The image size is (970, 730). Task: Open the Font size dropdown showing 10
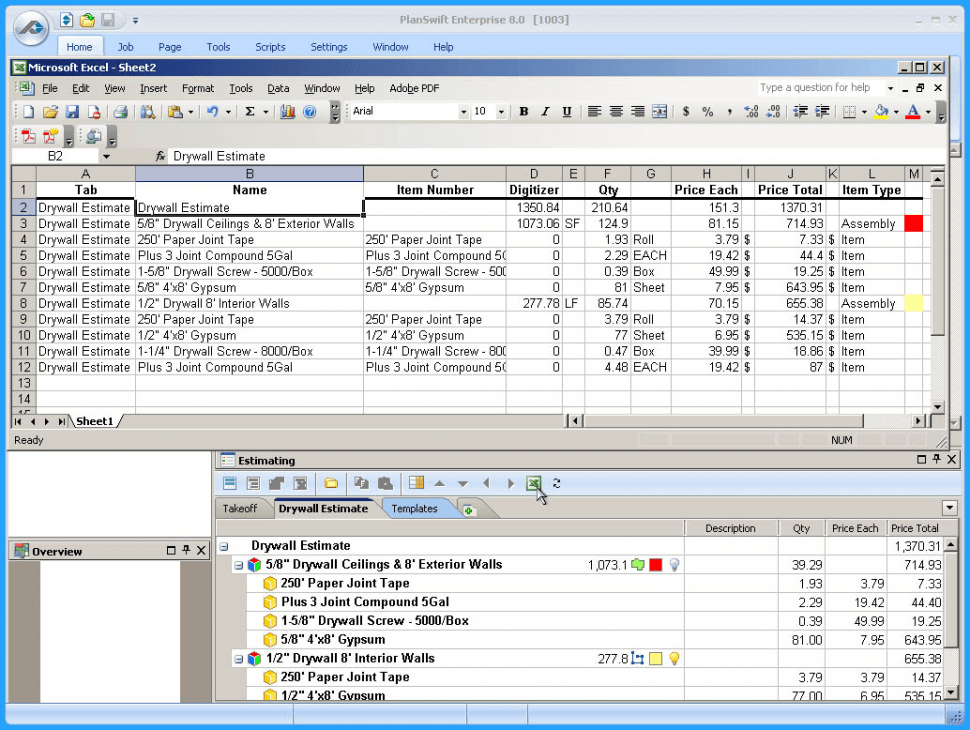coord(501,111)
